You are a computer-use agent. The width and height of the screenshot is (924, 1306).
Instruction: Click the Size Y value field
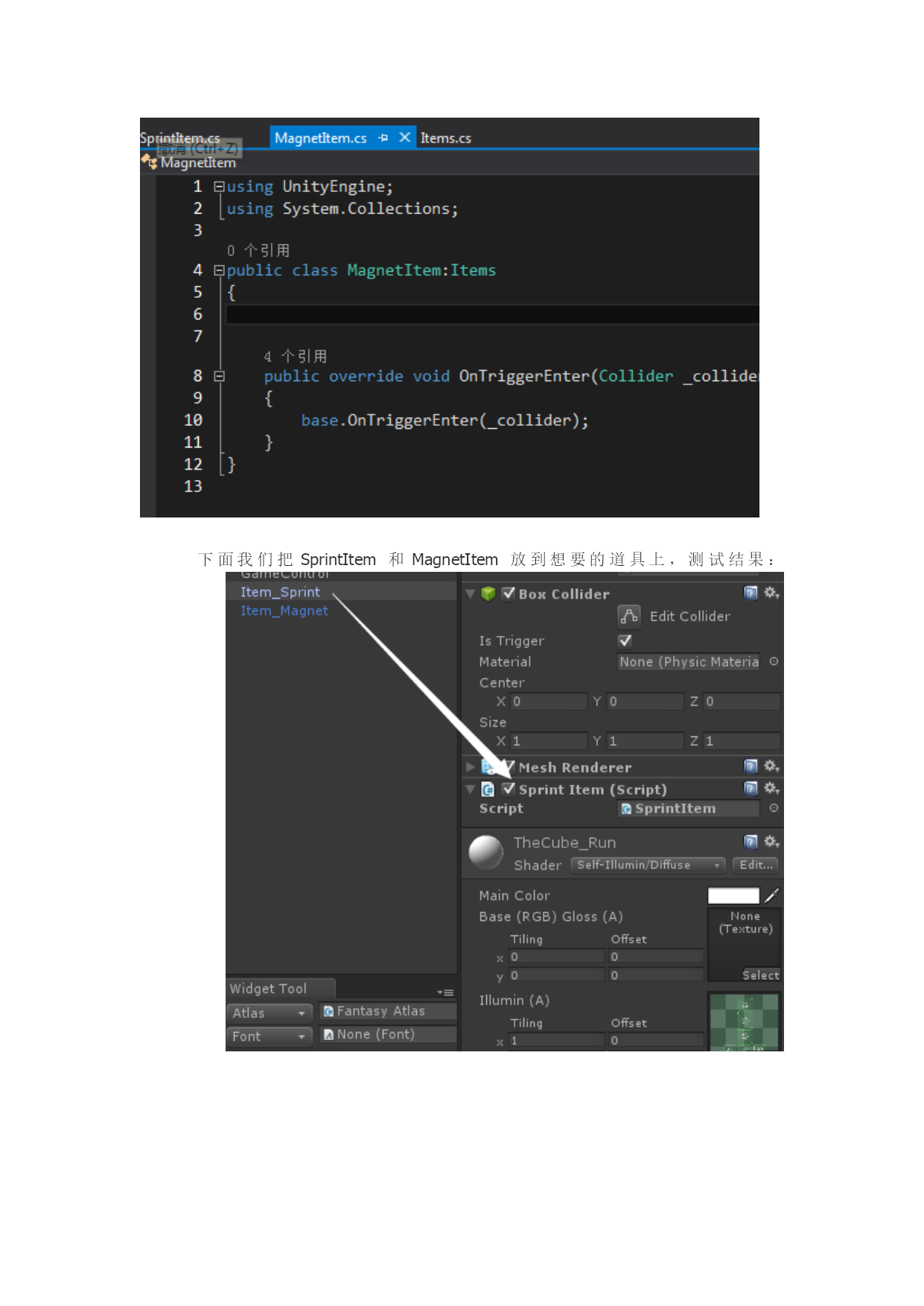[646, 741]
